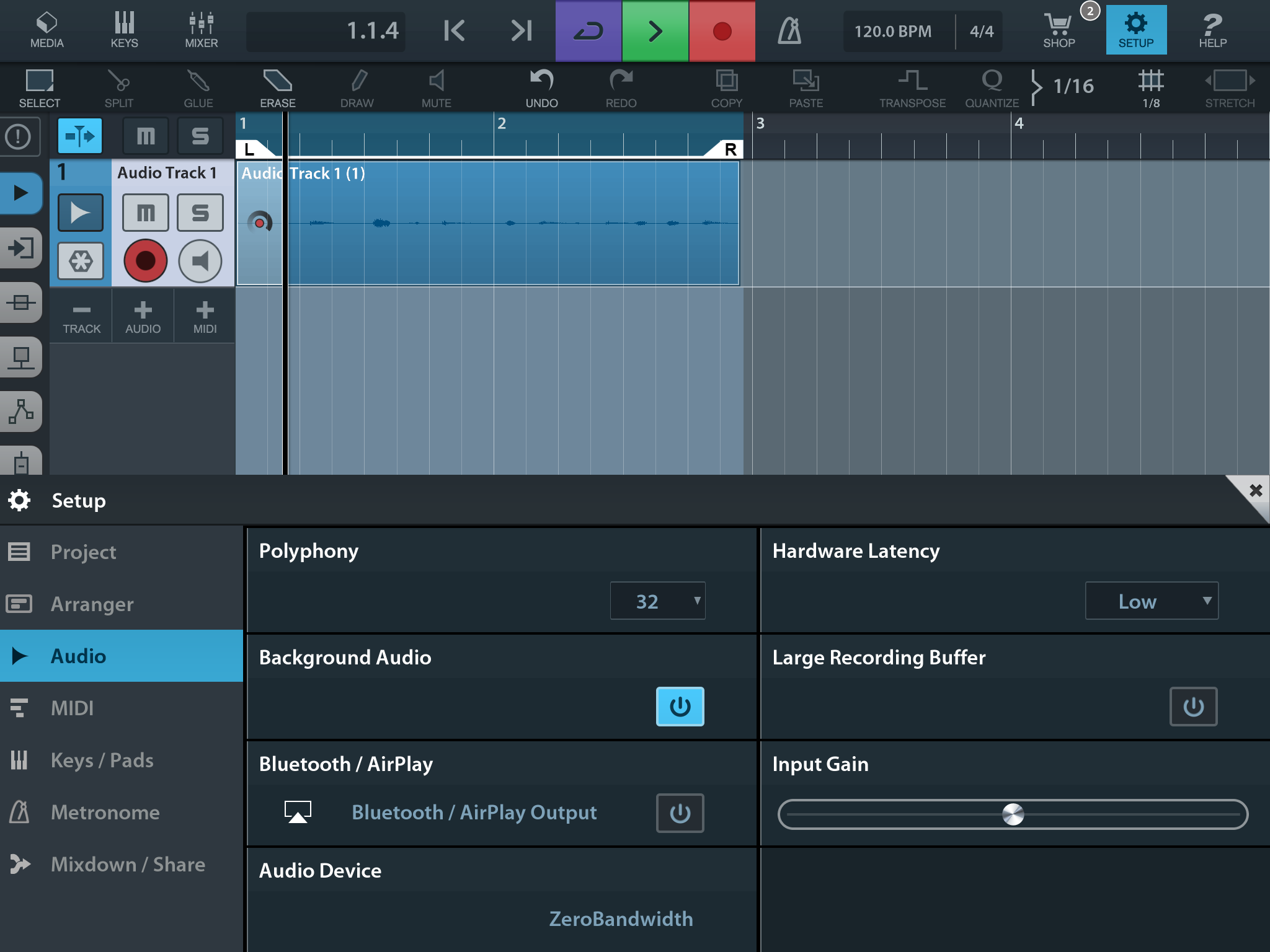Open the 1/8 grid setting

[1151, 87]
